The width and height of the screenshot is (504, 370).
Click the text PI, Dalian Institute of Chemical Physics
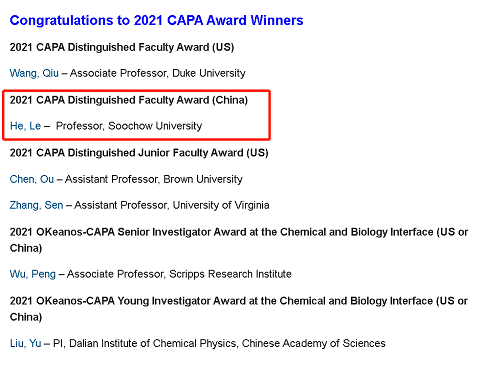(144, 343)
